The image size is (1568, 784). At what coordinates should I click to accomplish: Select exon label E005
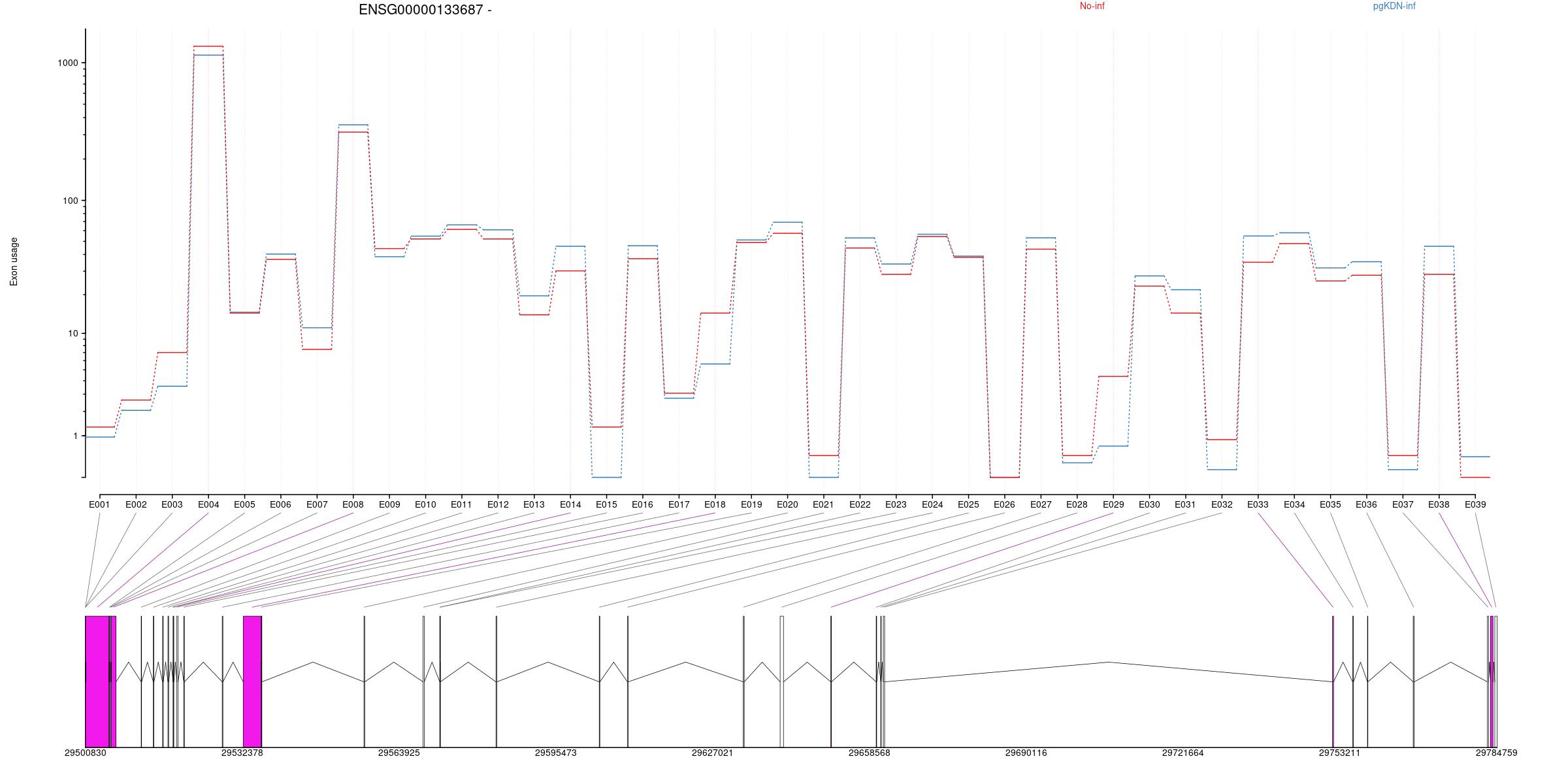(x=244, y=504)
